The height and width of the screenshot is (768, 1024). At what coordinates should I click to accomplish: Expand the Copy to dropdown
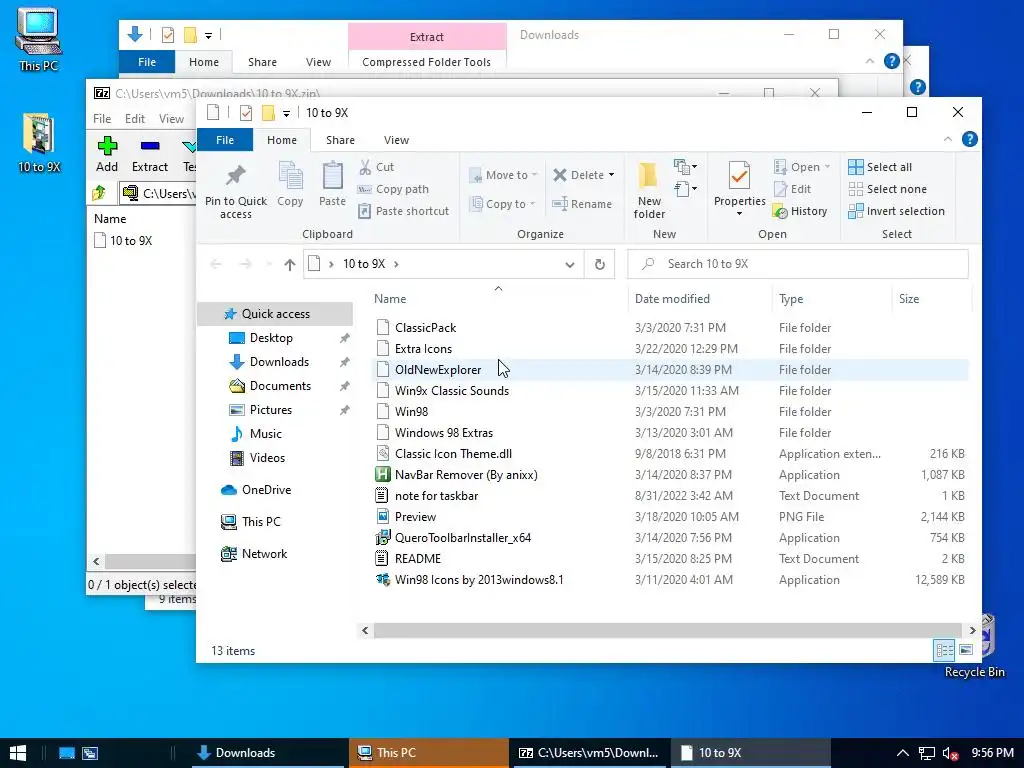click(532, 204)
